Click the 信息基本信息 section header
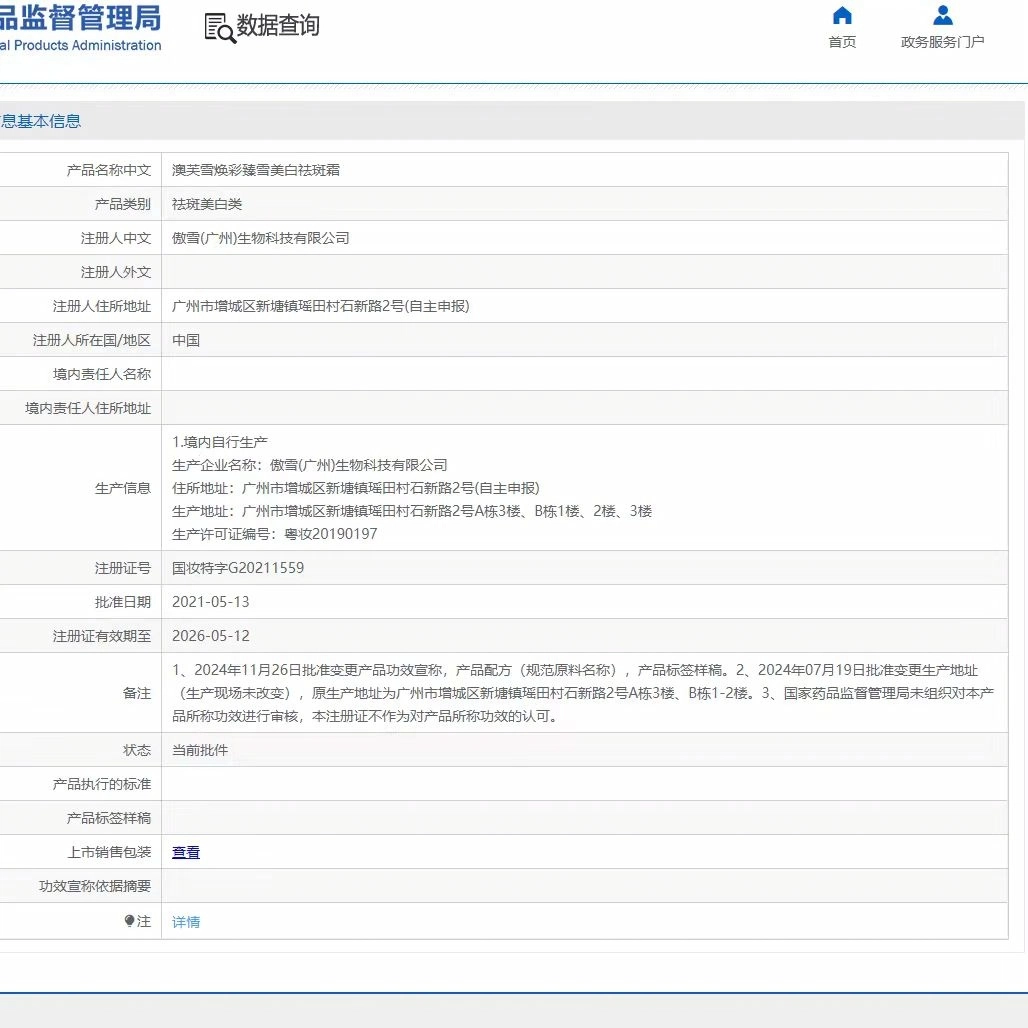This screenshot has height=1028, width=1028. [41, 121]
